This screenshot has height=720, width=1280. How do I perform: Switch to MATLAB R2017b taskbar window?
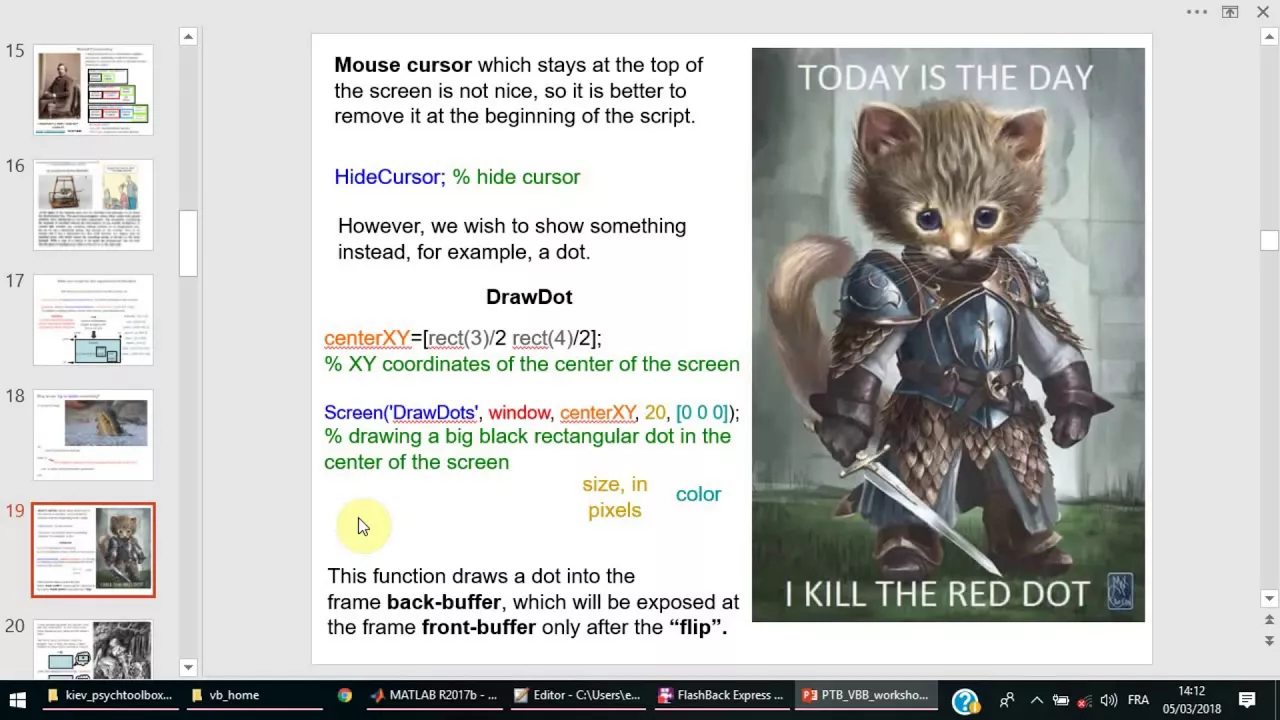click(x=432, y=696)
